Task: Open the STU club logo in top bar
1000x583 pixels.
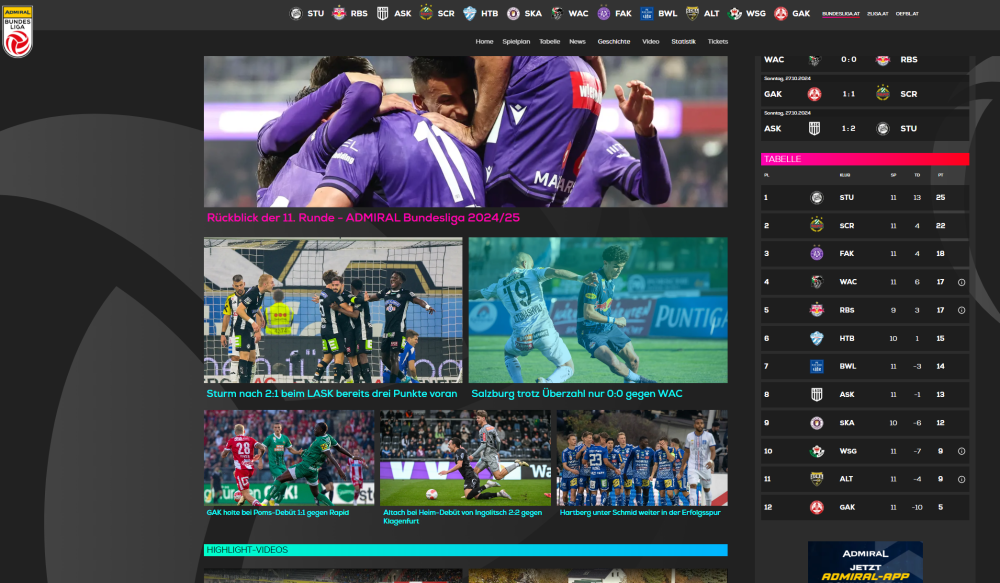Action: (296, 13)
